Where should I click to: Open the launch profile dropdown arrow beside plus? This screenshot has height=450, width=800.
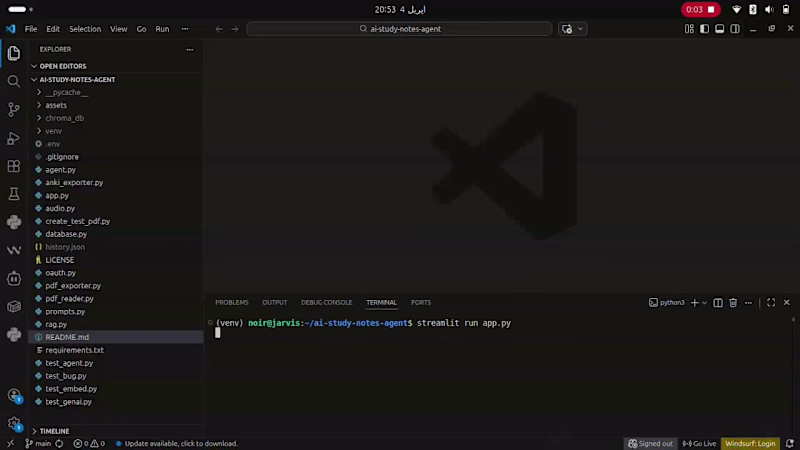point(705,303)
